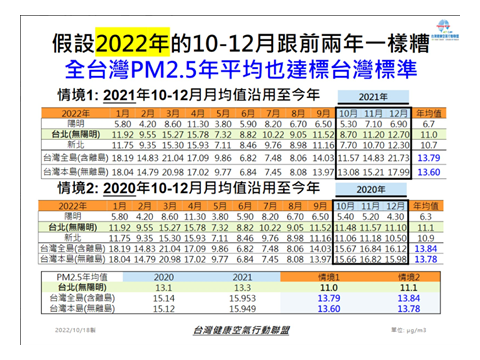Select the 年均值 column header in first table
The width and height of the screenshot is (480, 360).
click(429, 113)
